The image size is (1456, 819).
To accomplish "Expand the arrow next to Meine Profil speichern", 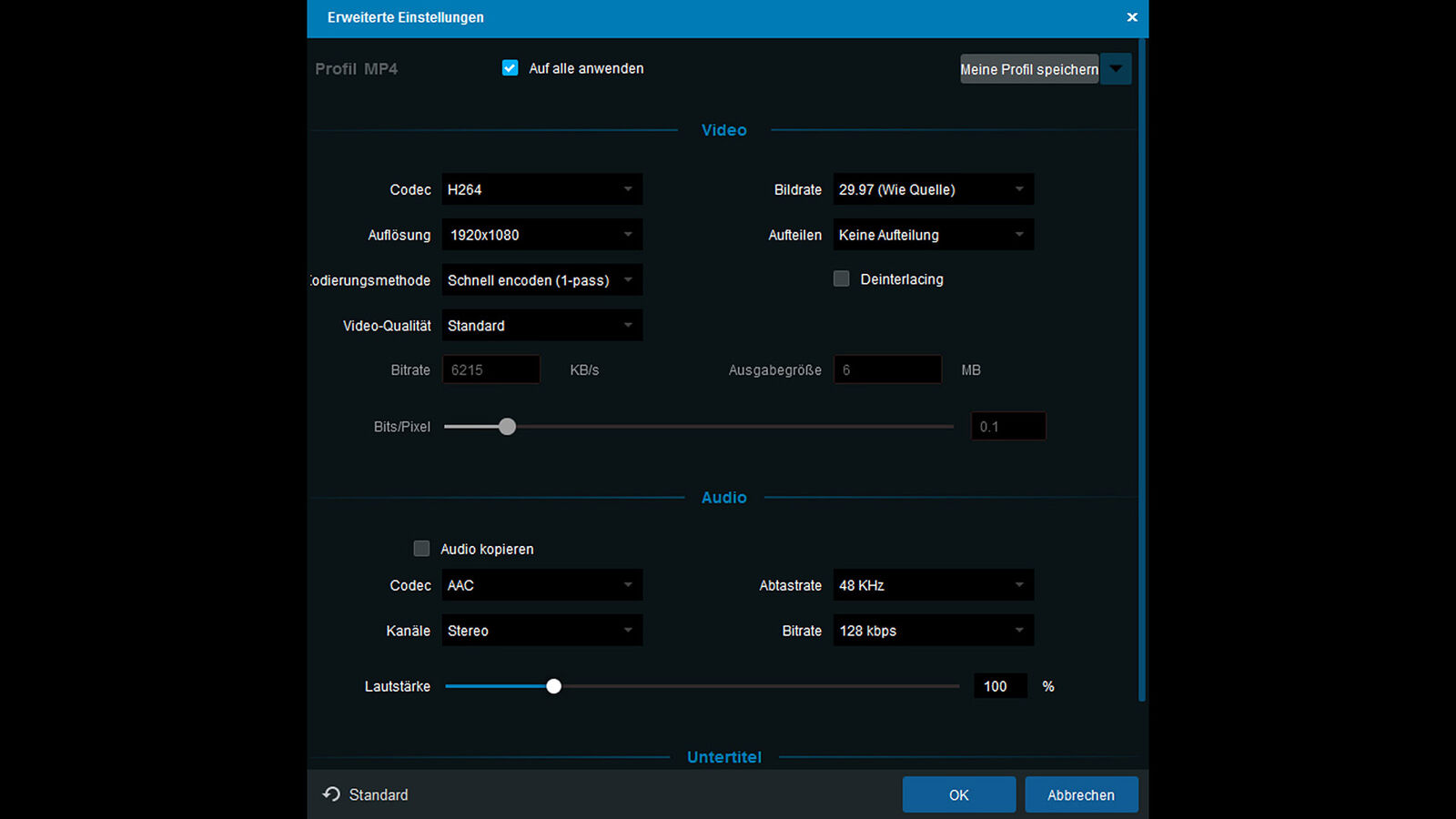I will tap(1116, 68).
